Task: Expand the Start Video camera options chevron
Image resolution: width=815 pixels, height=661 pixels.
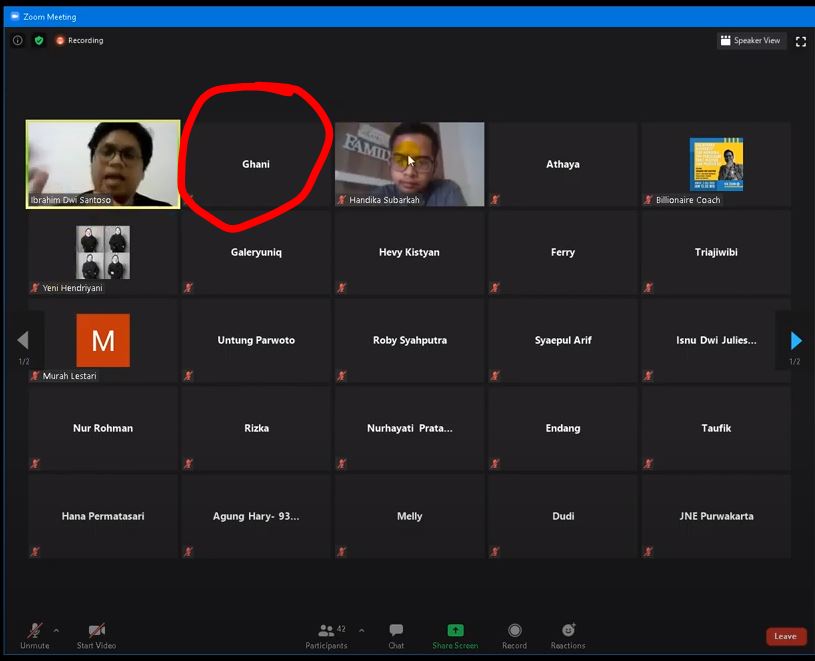Action: click(116, 630)
